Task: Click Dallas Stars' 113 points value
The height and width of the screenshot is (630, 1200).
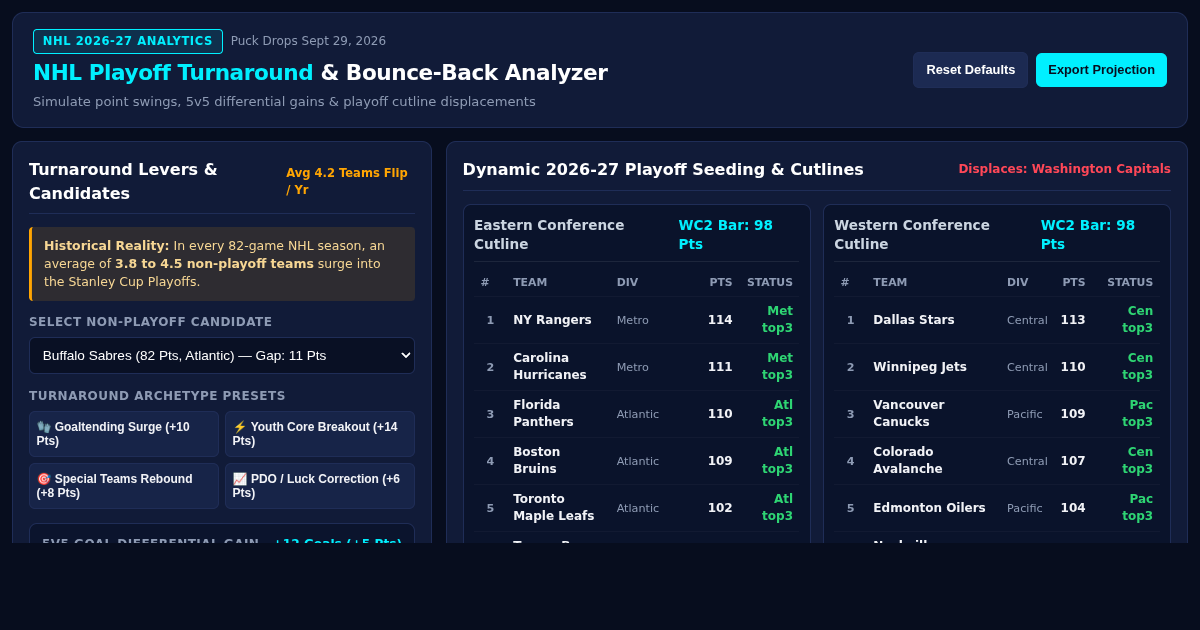Action: (x=1073, y=320)
